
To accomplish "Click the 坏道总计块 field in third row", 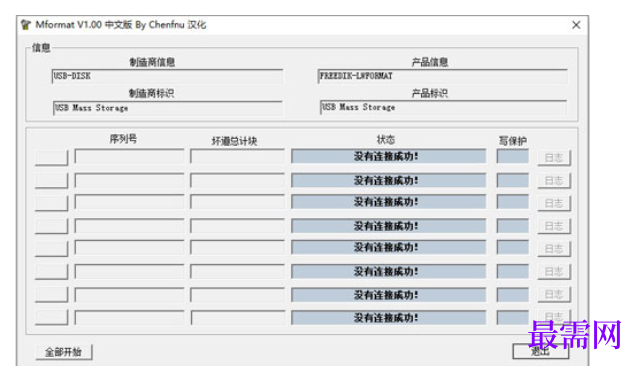I will 238,202.
